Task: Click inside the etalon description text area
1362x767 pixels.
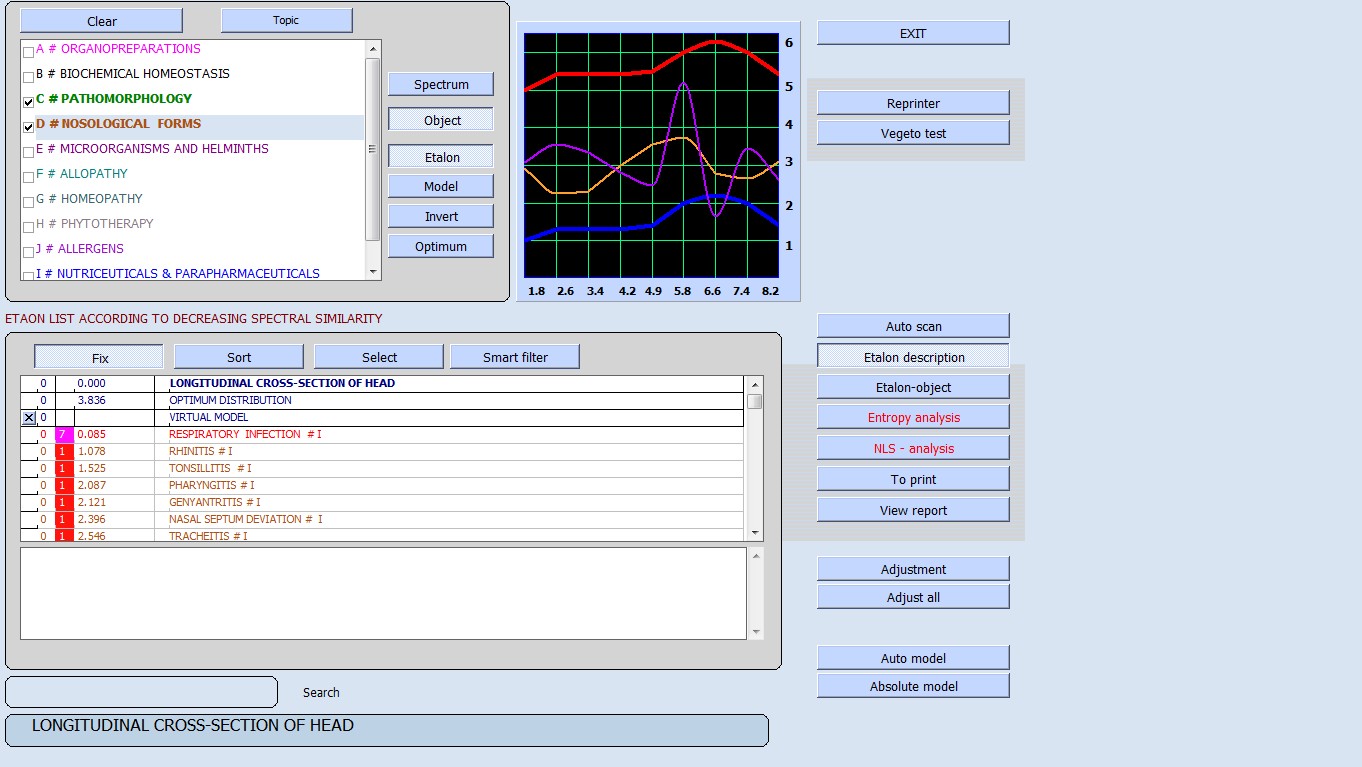Action: 383,593
